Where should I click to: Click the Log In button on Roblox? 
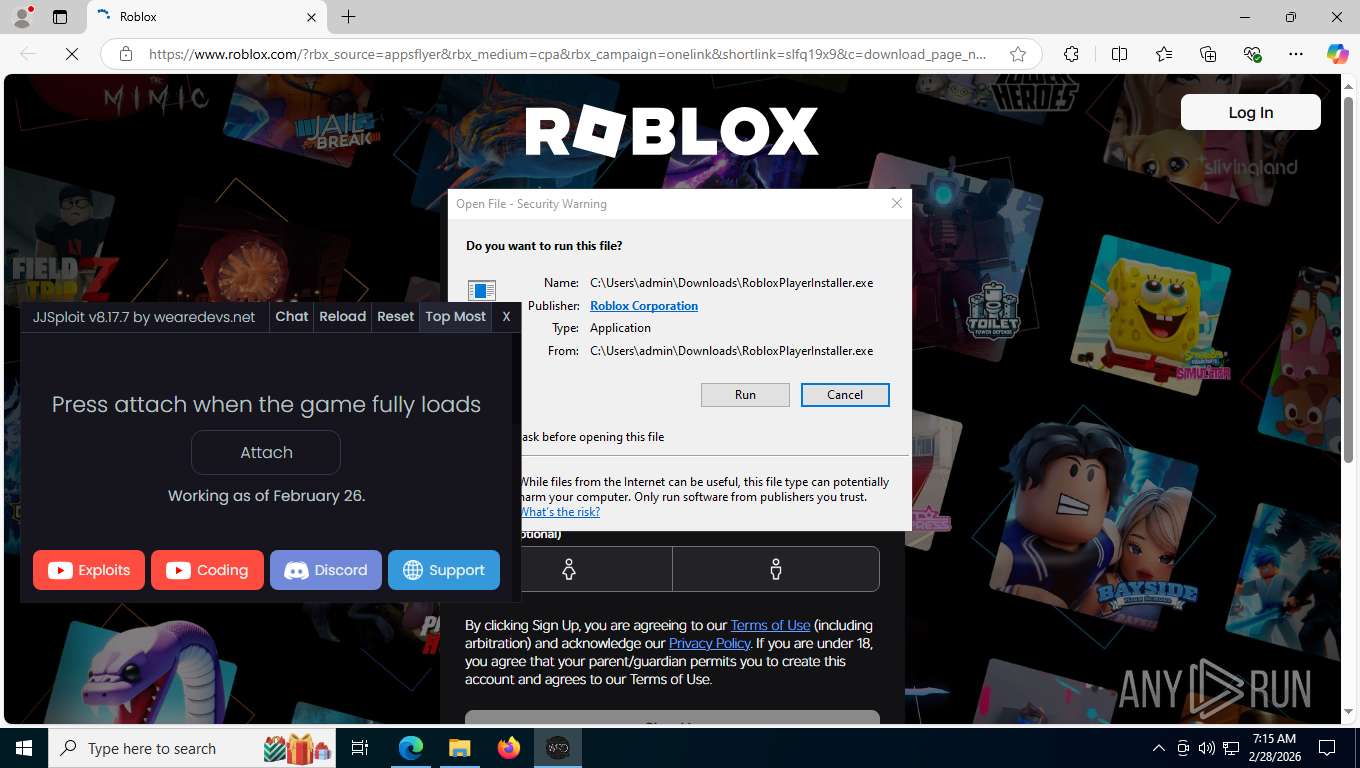click(x=1250, y=112)
